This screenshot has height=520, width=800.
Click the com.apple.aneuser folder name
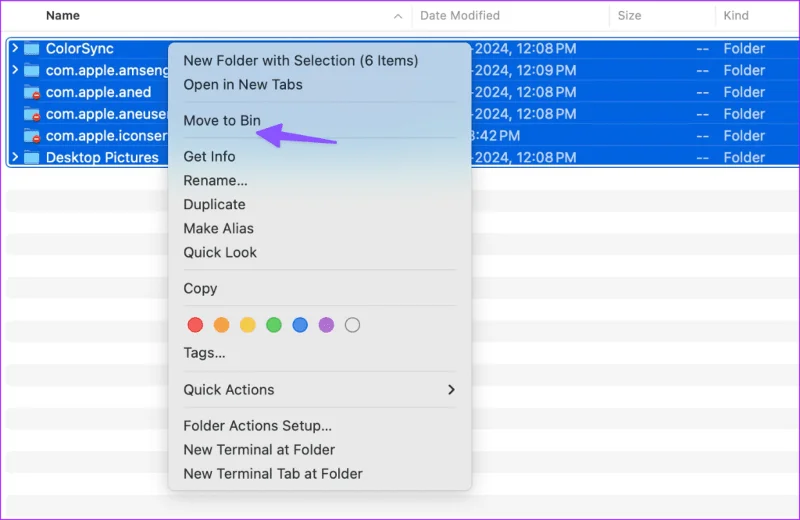point(107,114)
